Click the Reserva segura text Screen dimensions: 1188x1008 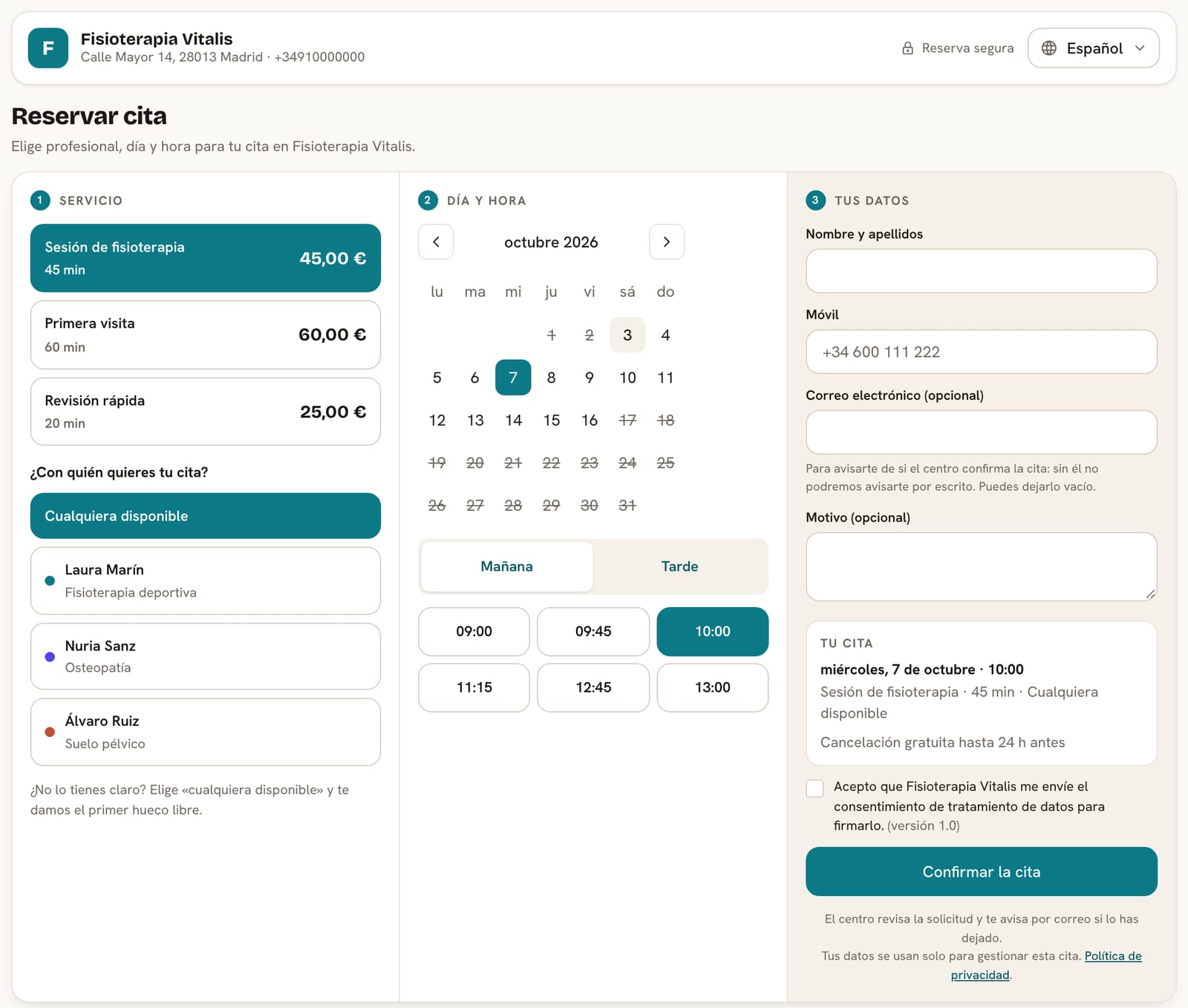967,48
